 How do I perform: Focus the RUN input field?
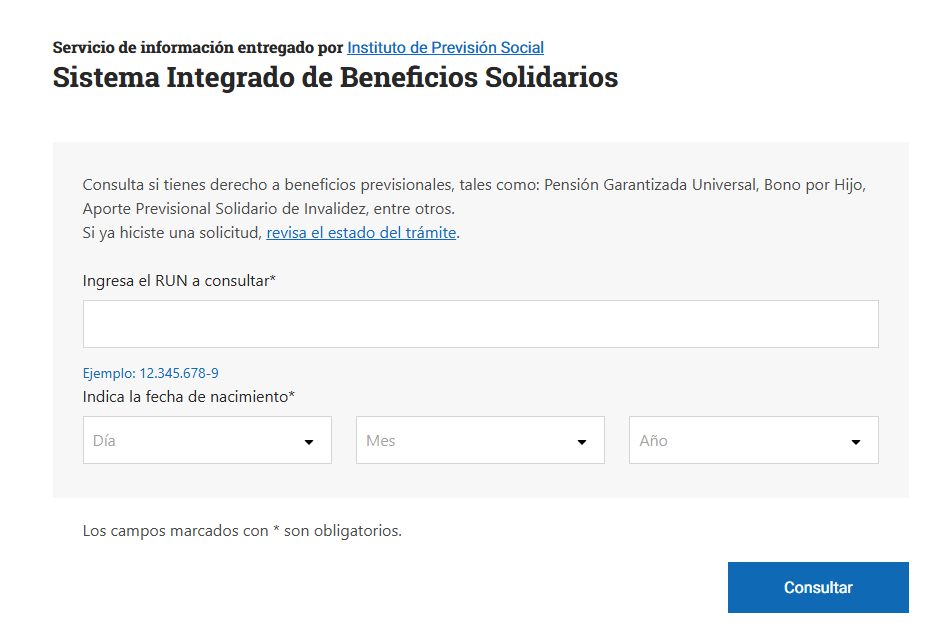pos(480,324)
